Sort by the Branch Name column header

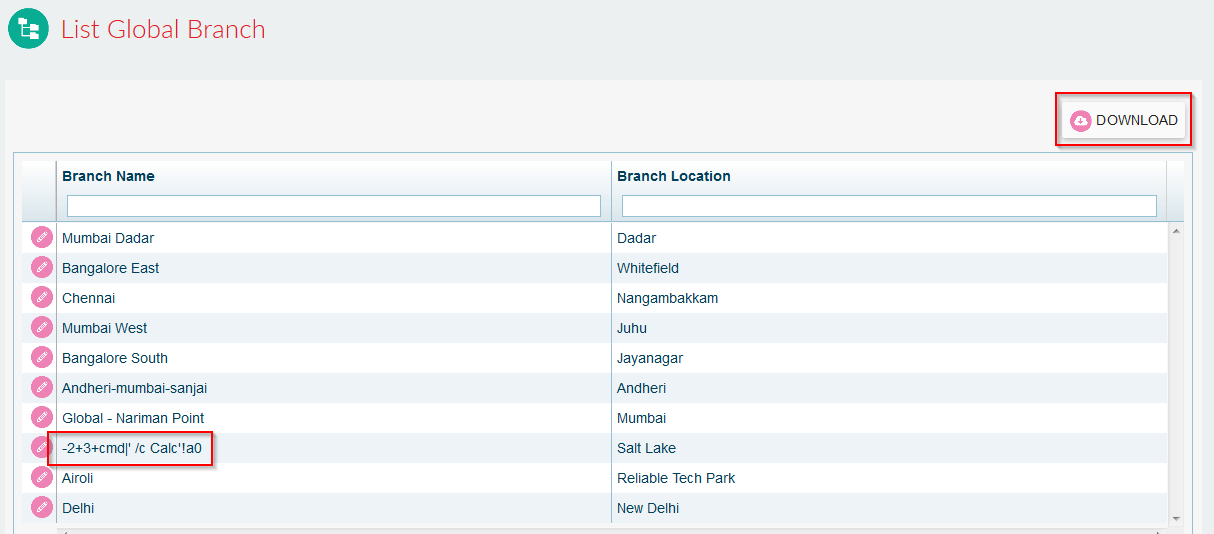[108, 176]
